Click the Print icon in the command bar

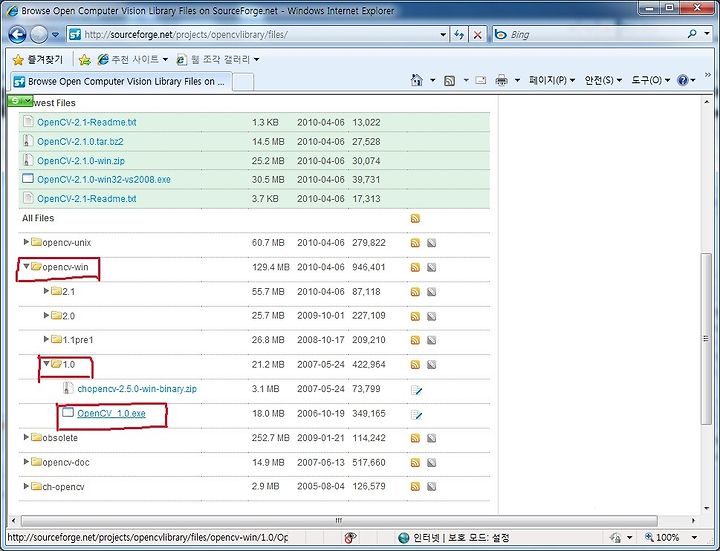click(501, 81)
